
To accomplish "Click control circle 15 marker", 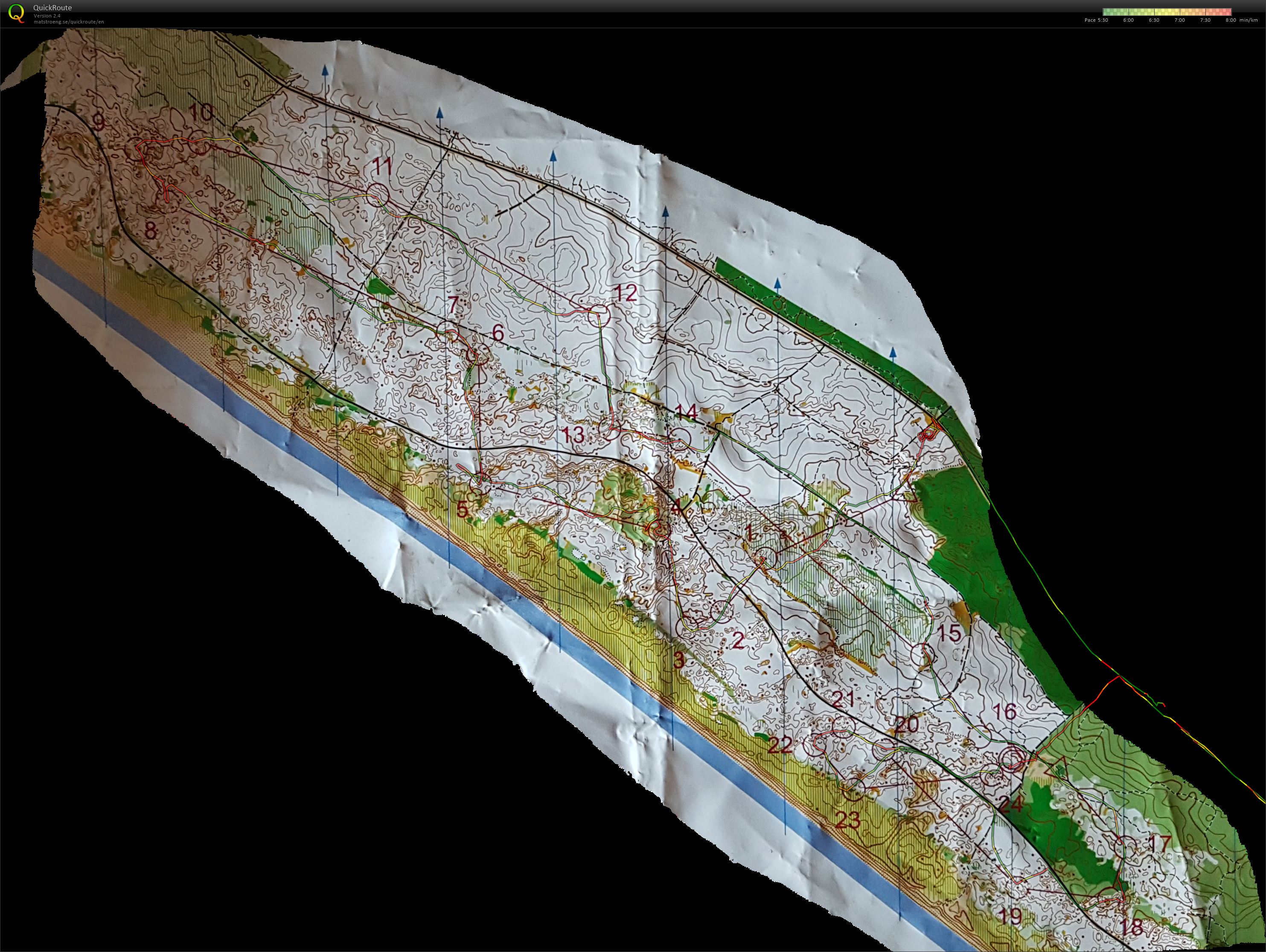I will pos(922,654).
